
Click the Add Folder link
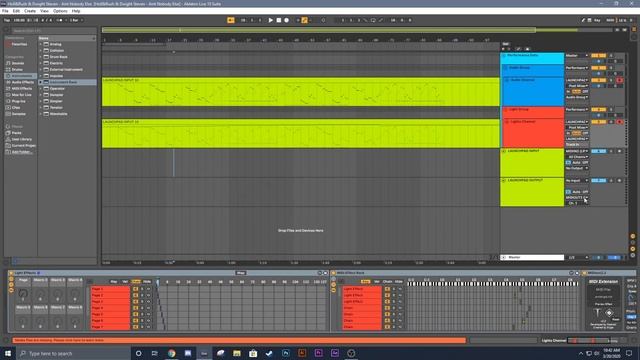click(x=22, y=152)
